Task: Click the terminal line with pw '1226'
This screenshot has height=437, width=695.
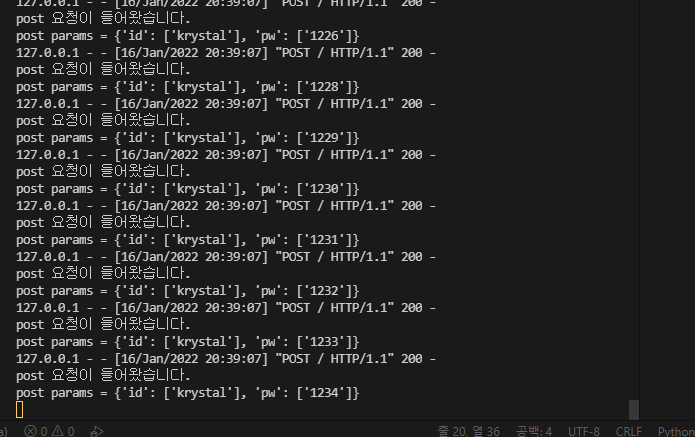Action: click(187, 36)
